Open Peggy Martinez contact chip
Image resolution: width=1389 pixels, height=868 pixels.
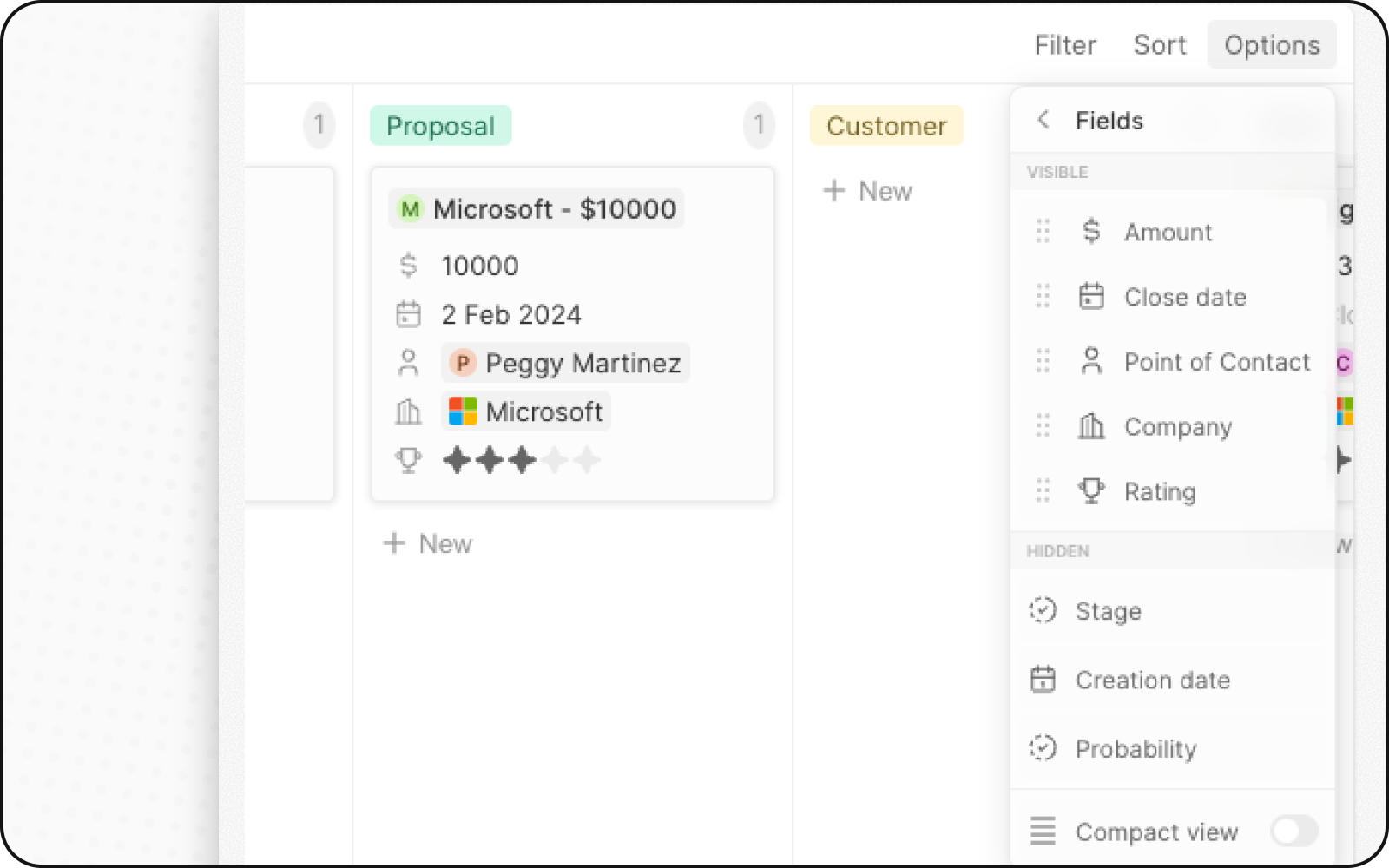click(566, 363)
